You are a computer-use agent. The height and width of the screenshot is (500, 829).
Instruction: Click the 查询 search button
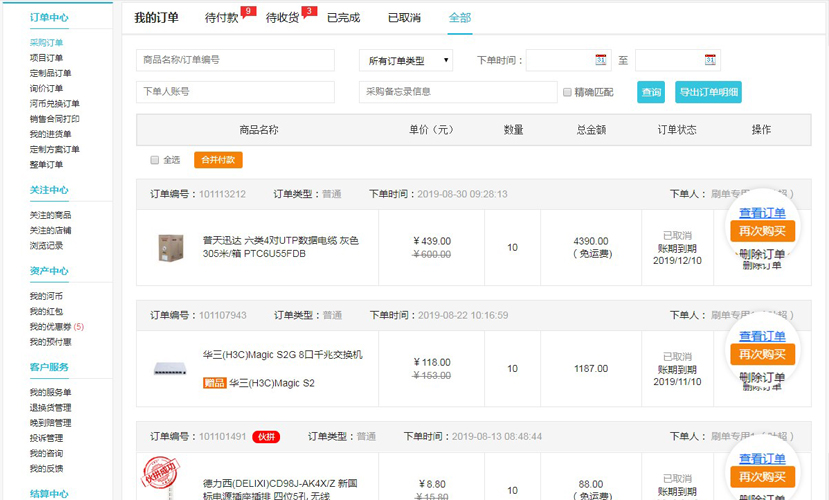coord(651,92)
